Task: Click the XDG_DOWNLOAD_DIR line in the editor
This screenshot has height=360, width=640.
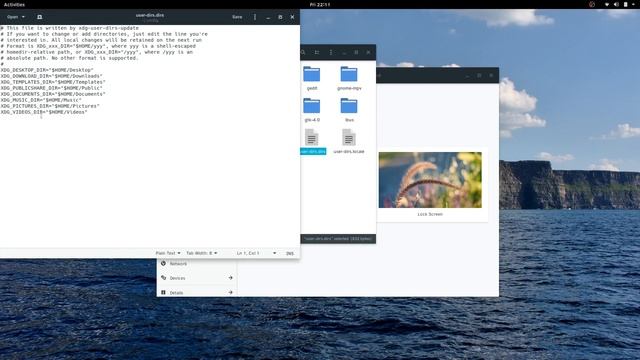Action: tap(51, 76)
